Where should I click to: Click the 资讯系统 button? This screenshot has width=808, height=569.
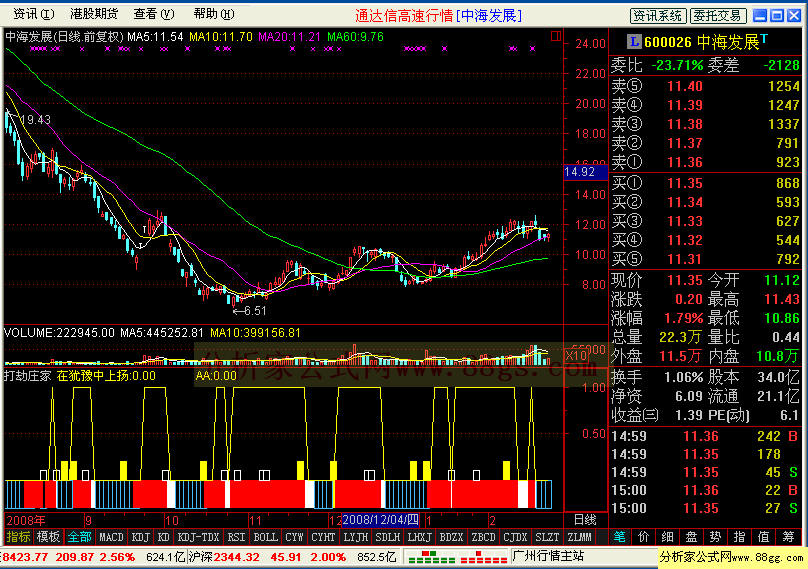pyautogui.click(x=658, y=16)
